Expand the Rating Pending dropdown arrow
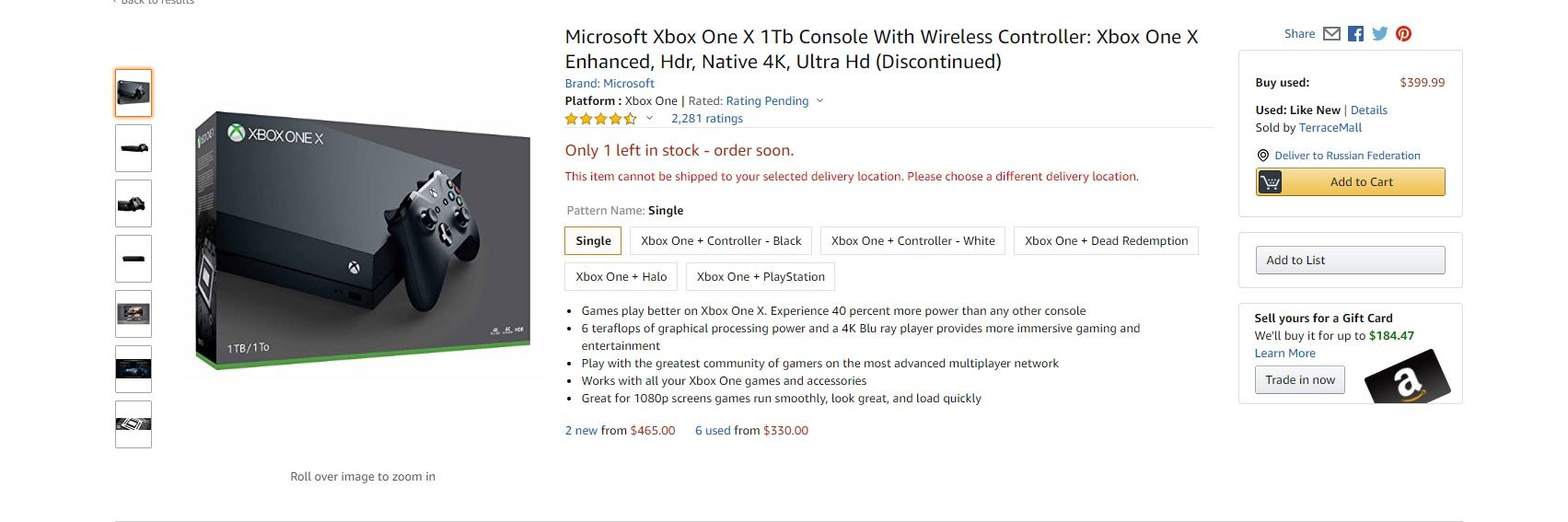This screenshot has width=1568, height=522. 819,101
